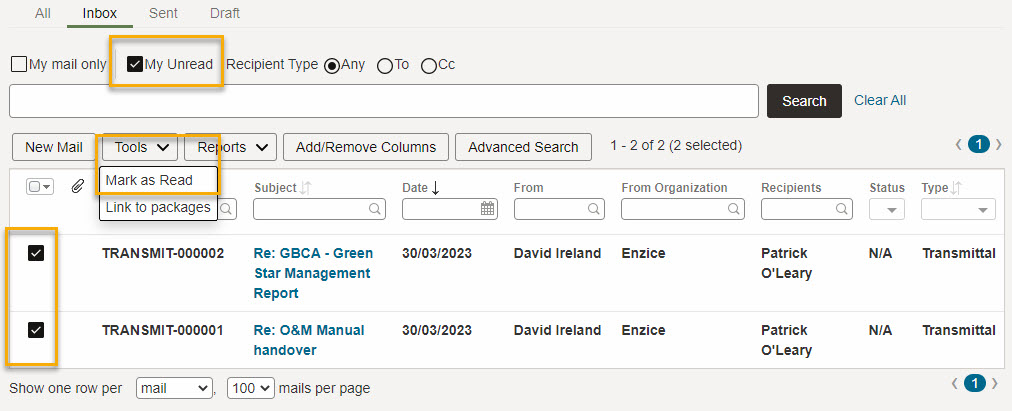This screenshot has height=411, width=1012.
Task: Enable the My mail only checkbox
Action: click(19, 65)
